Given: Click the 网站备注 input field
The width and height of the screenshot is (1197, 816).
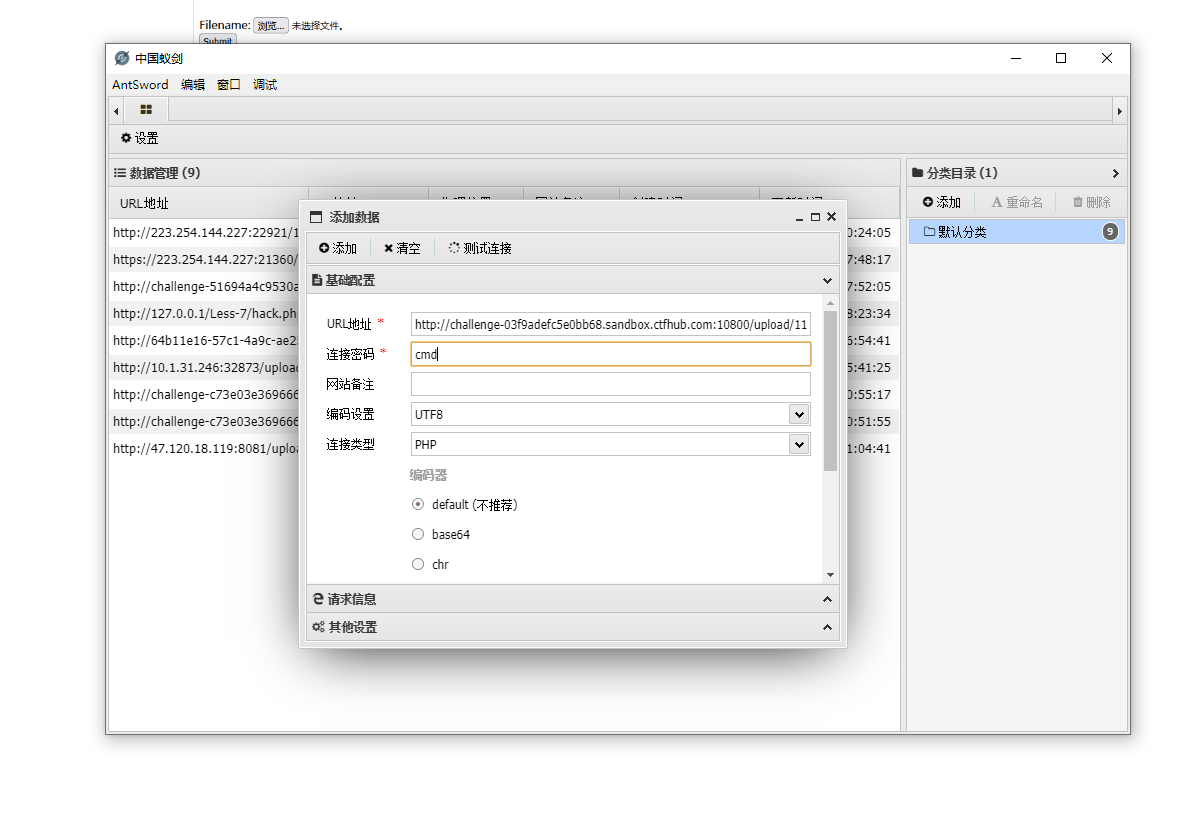Looking at the screenshot, I should (x=610, y=384).
